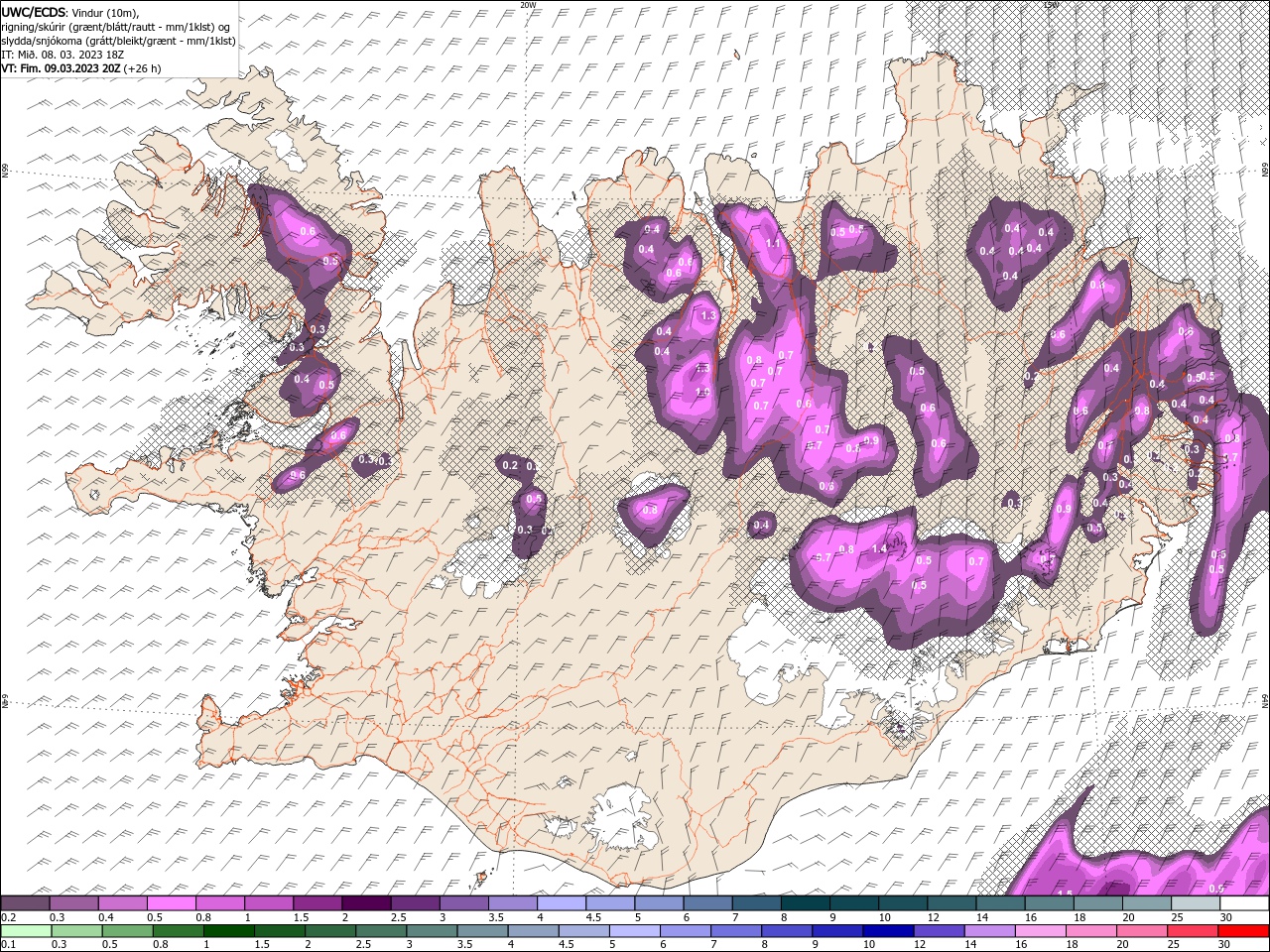This screenshot has width=1270, height=952.
Task: Click bottom-row legend swatch between 1 and 1.5
Action: tap(229, 930)
